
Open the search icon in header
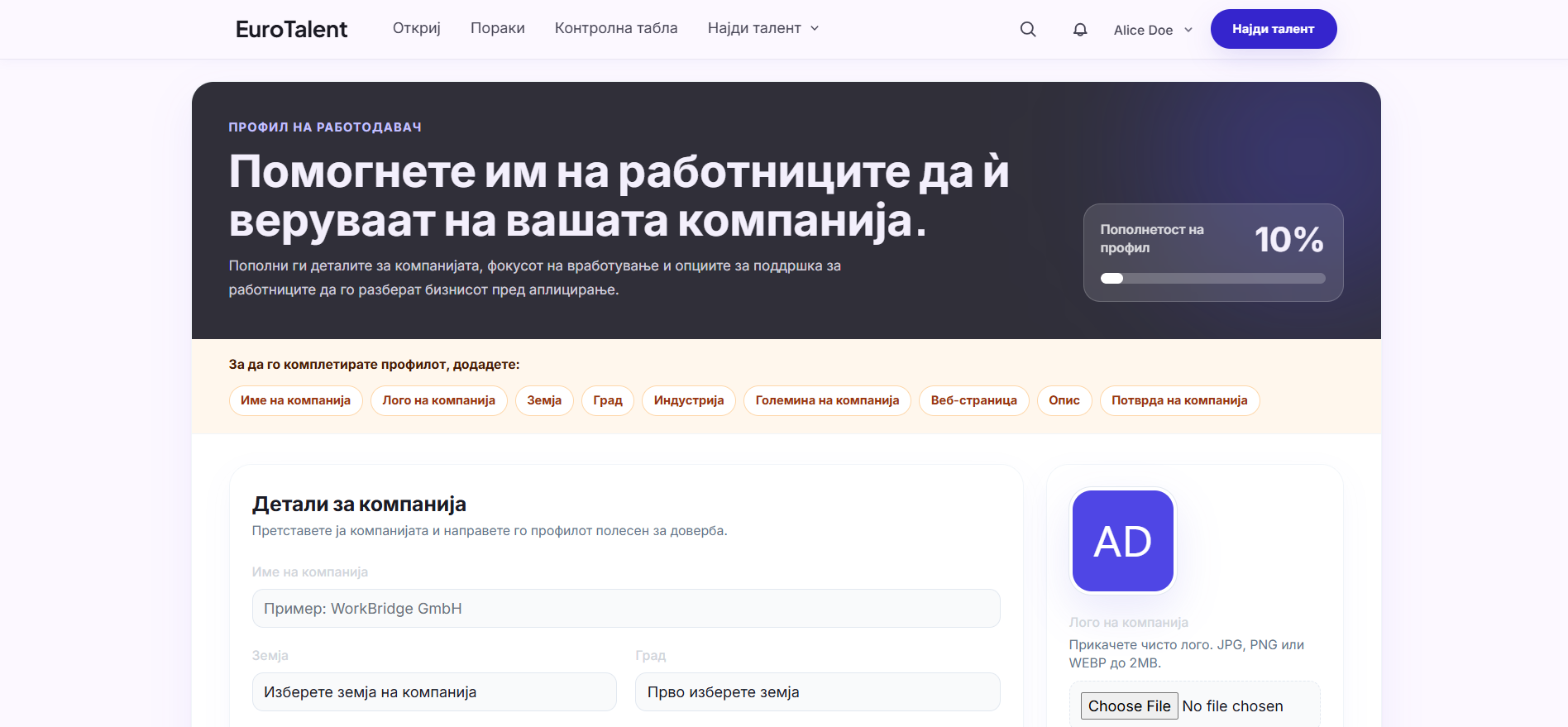pos(1028,29)
